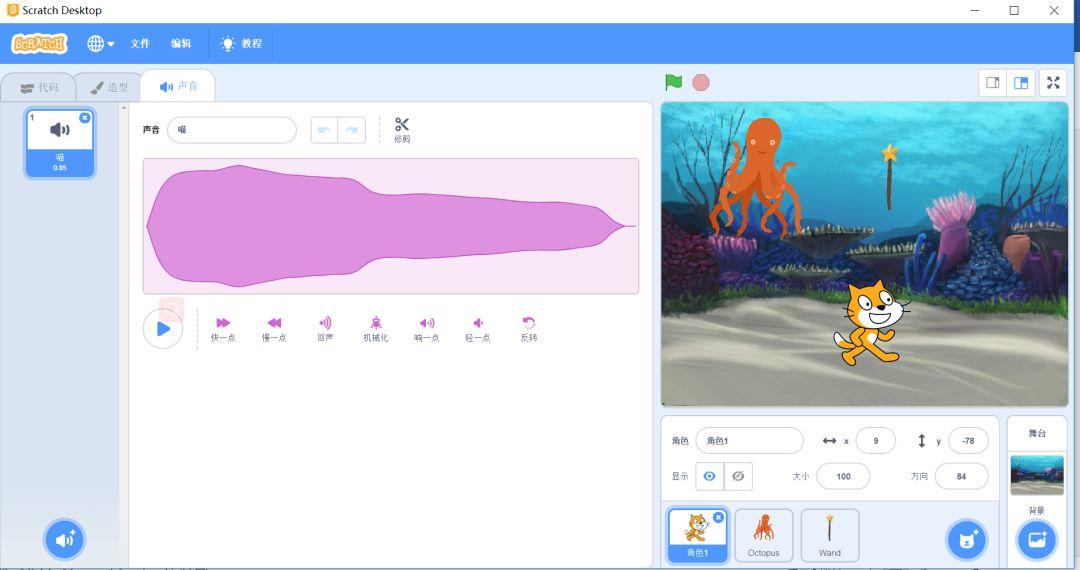Open the language globe menu

coord(101,43)
